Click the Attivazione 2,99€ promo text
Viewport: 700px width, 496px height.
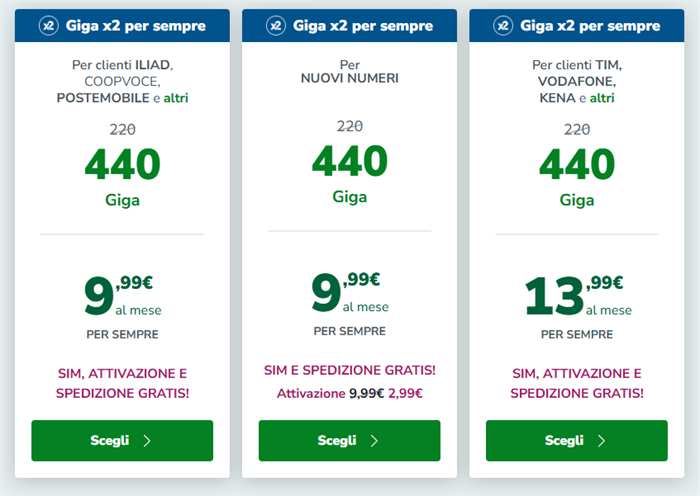click(350, 393)
